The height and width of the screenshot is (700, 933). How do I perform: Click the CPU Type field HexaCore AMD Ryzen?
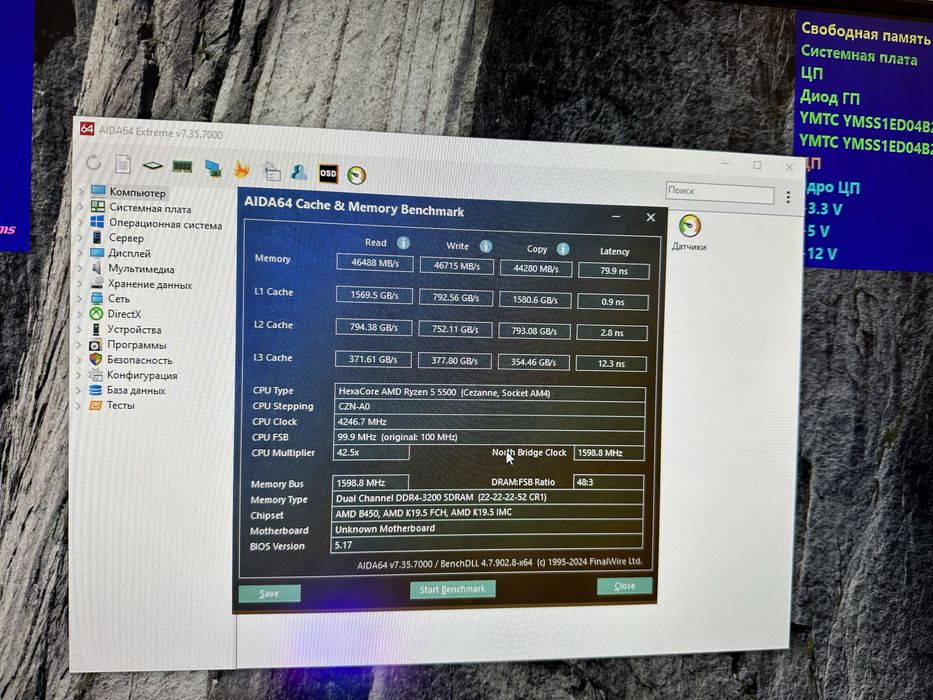490,393
